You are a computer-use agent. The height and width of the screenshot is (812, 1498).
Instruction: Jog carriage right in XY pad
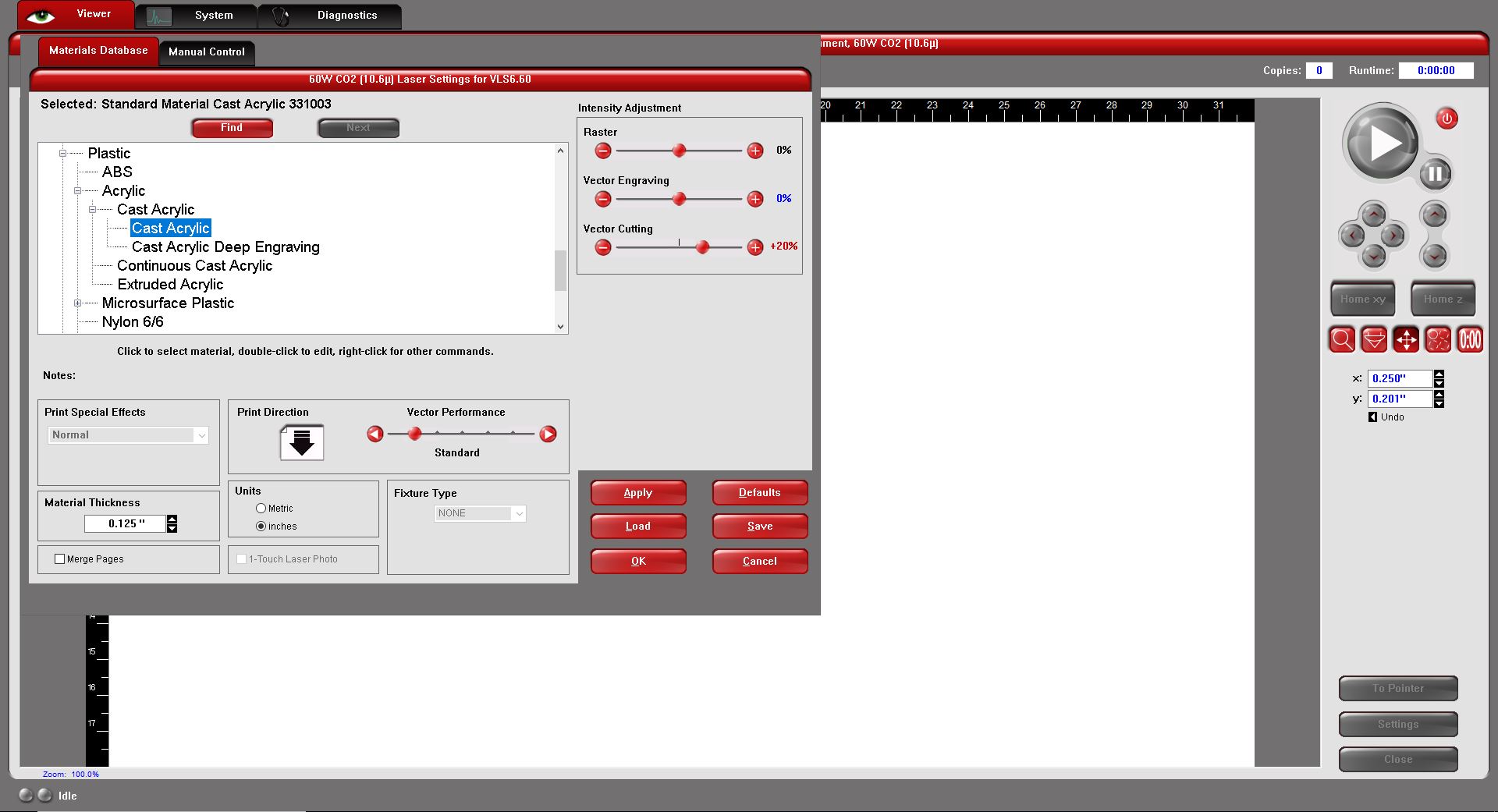click(x=1393, y=235)
